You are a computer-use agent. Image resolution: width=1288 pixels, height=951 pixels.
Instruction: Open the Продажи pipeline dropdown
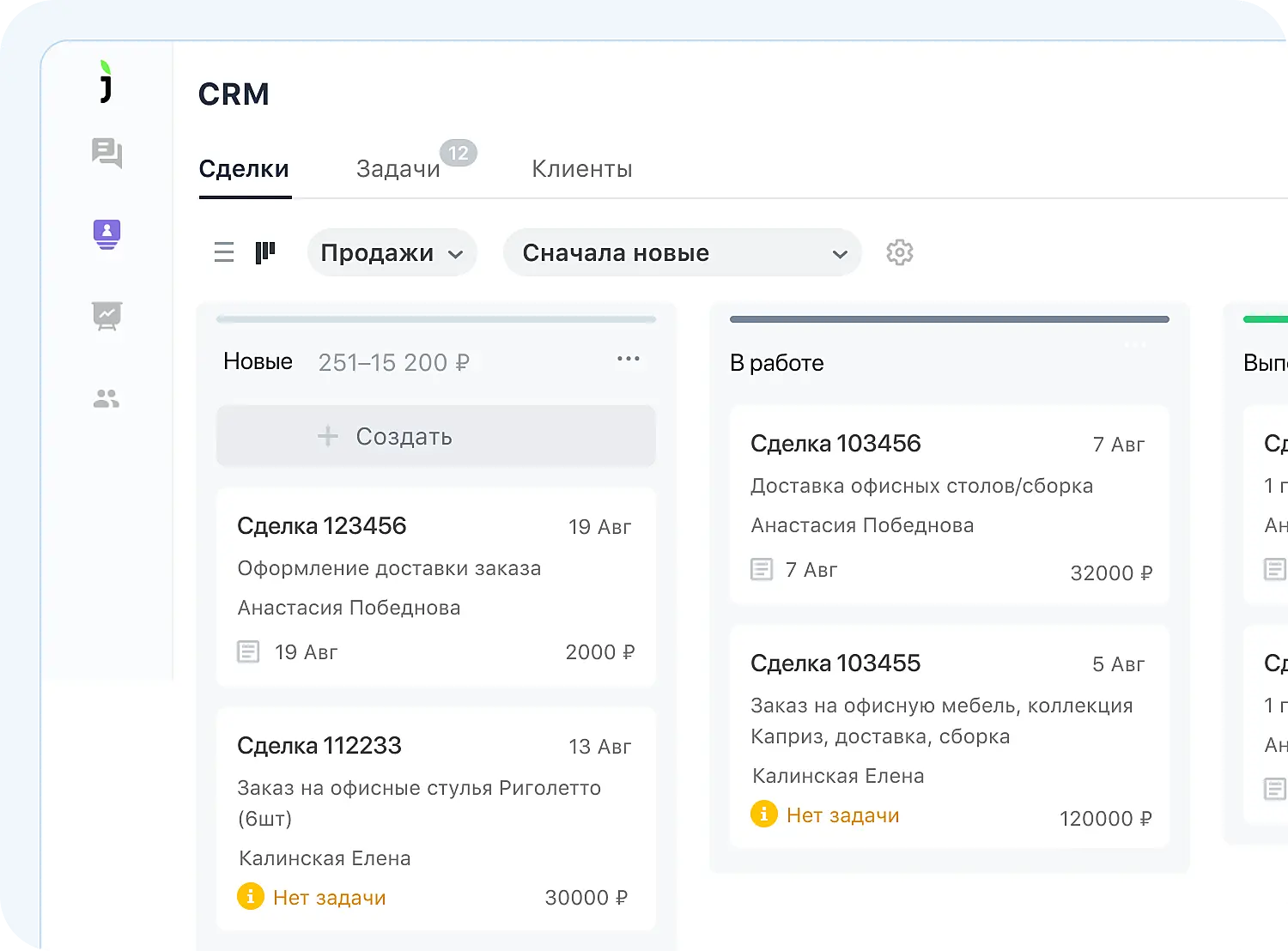click(x=392, y=251)
